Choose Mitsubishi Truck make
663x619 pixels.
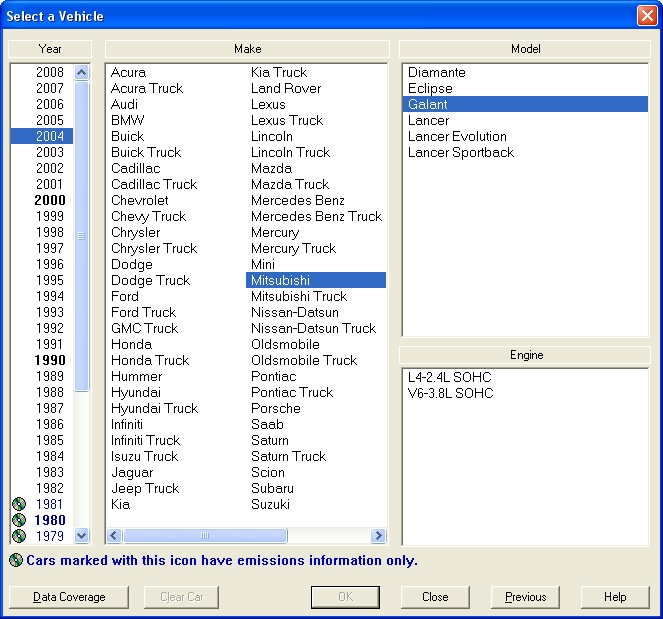(x=299, y=296)
